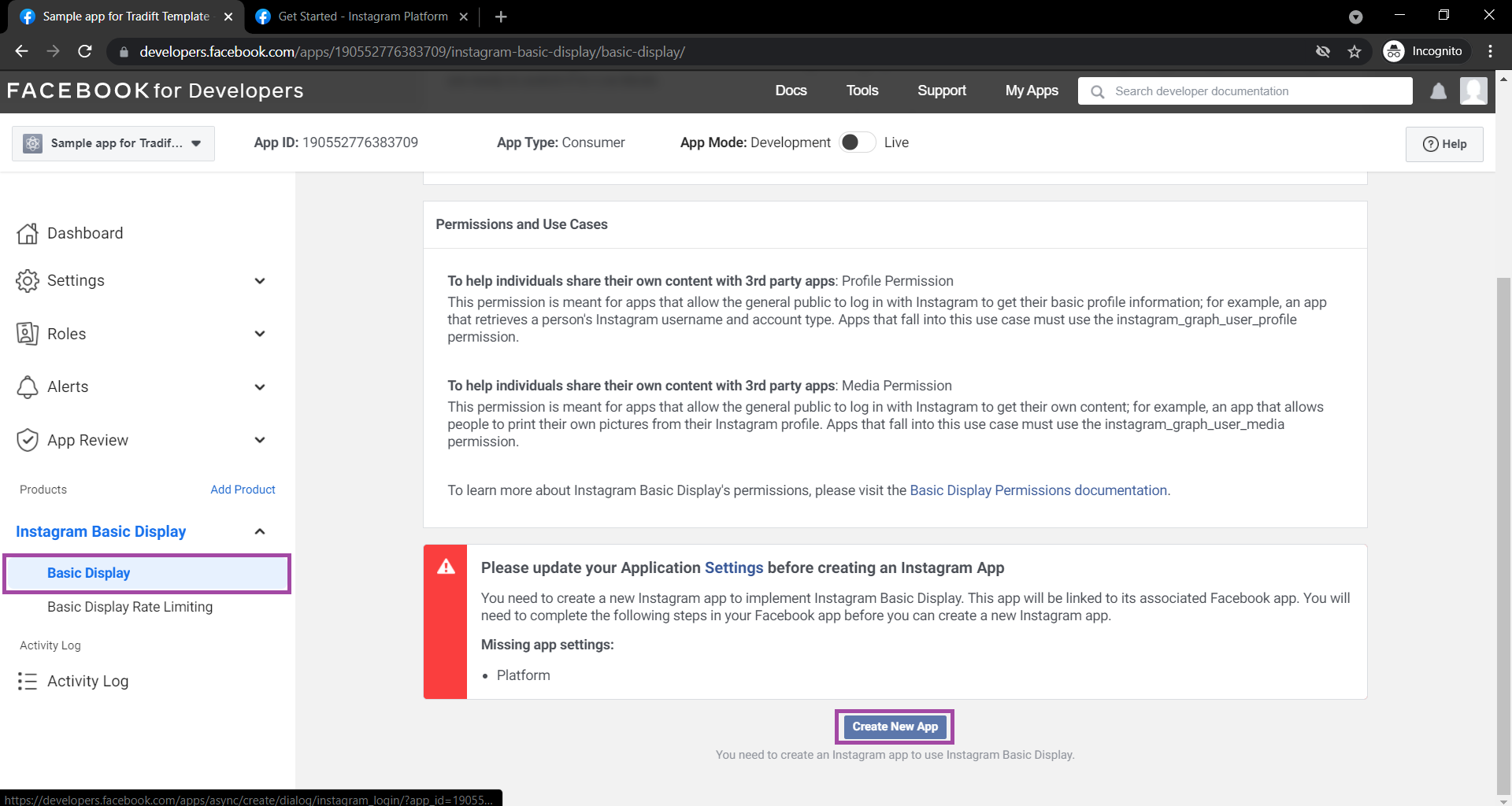Image resolution: width=1512 pixels, height=806 pixels.
Task: Click the Activity Log list icon
Action: click(x=28, y=681)
